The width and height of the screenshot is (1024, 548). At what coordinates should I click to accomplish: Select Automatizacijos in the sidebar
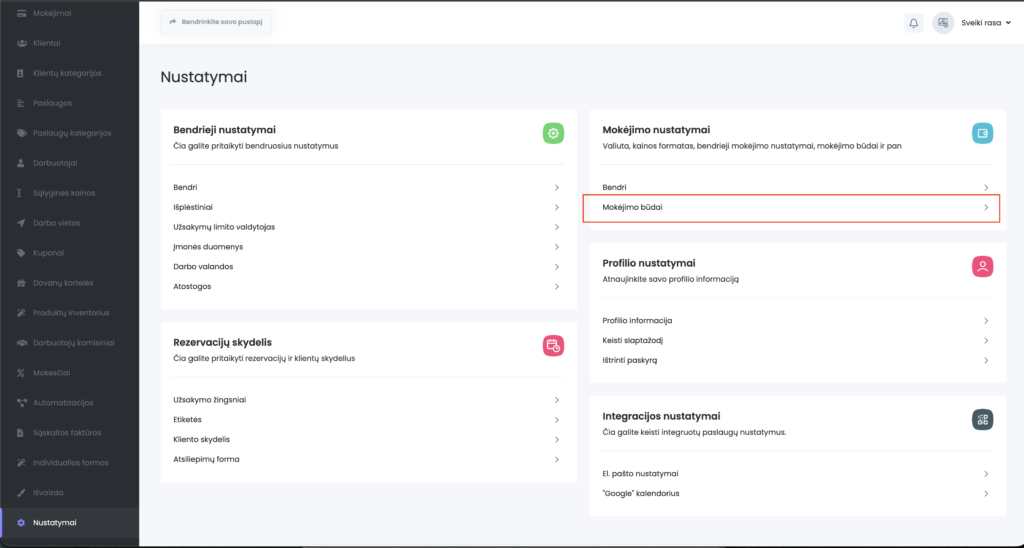[x=62, y=403]
